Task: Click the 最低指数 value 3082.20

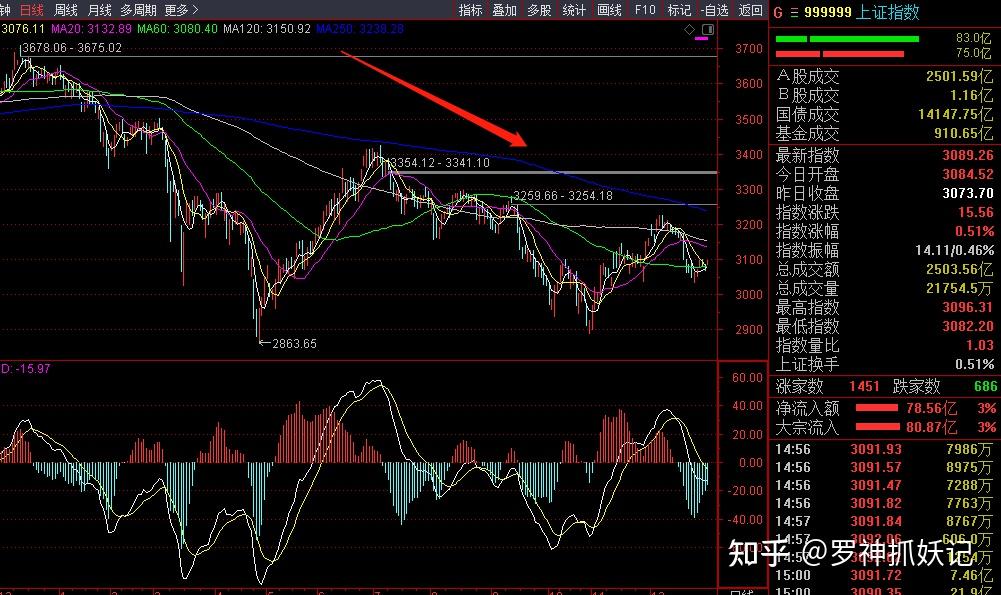Action: 968,326
